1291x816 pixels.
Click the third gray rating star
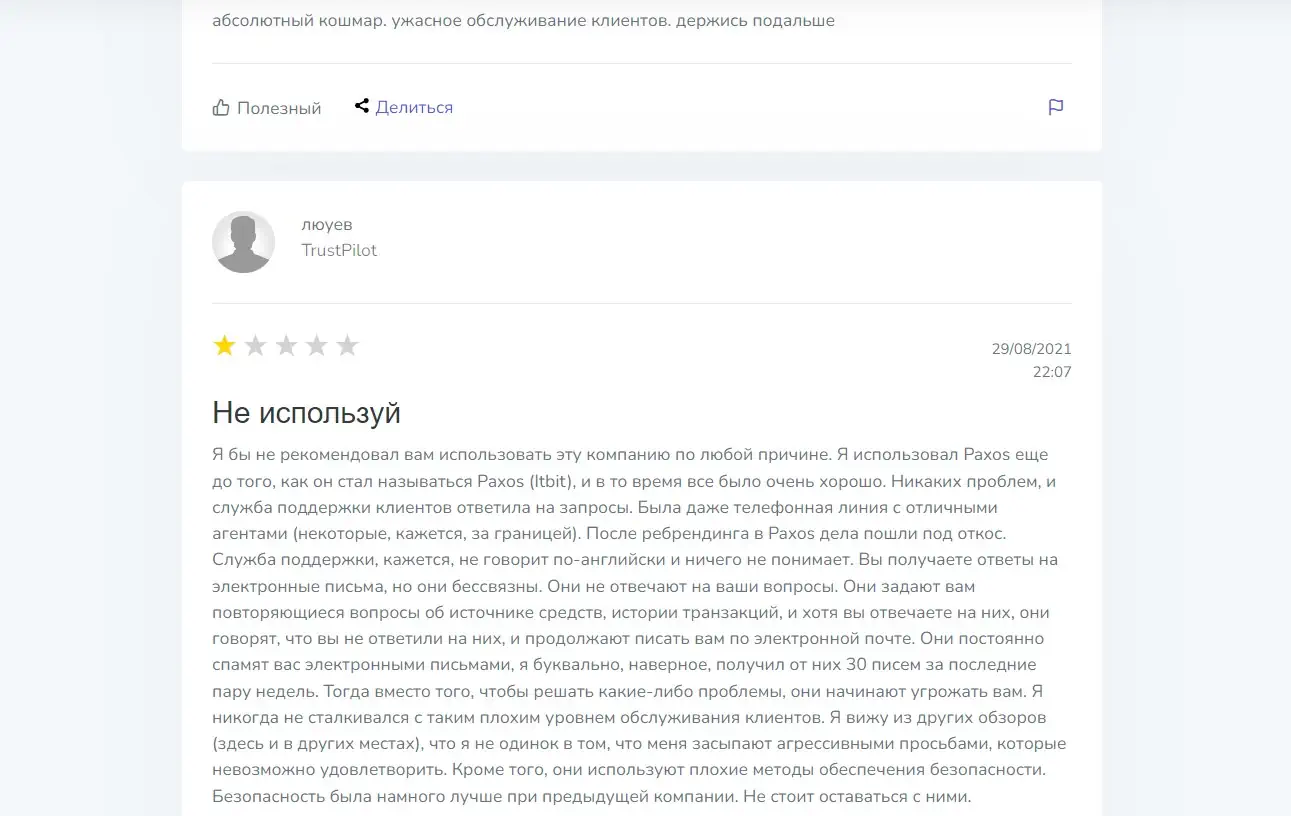[286, 346]
